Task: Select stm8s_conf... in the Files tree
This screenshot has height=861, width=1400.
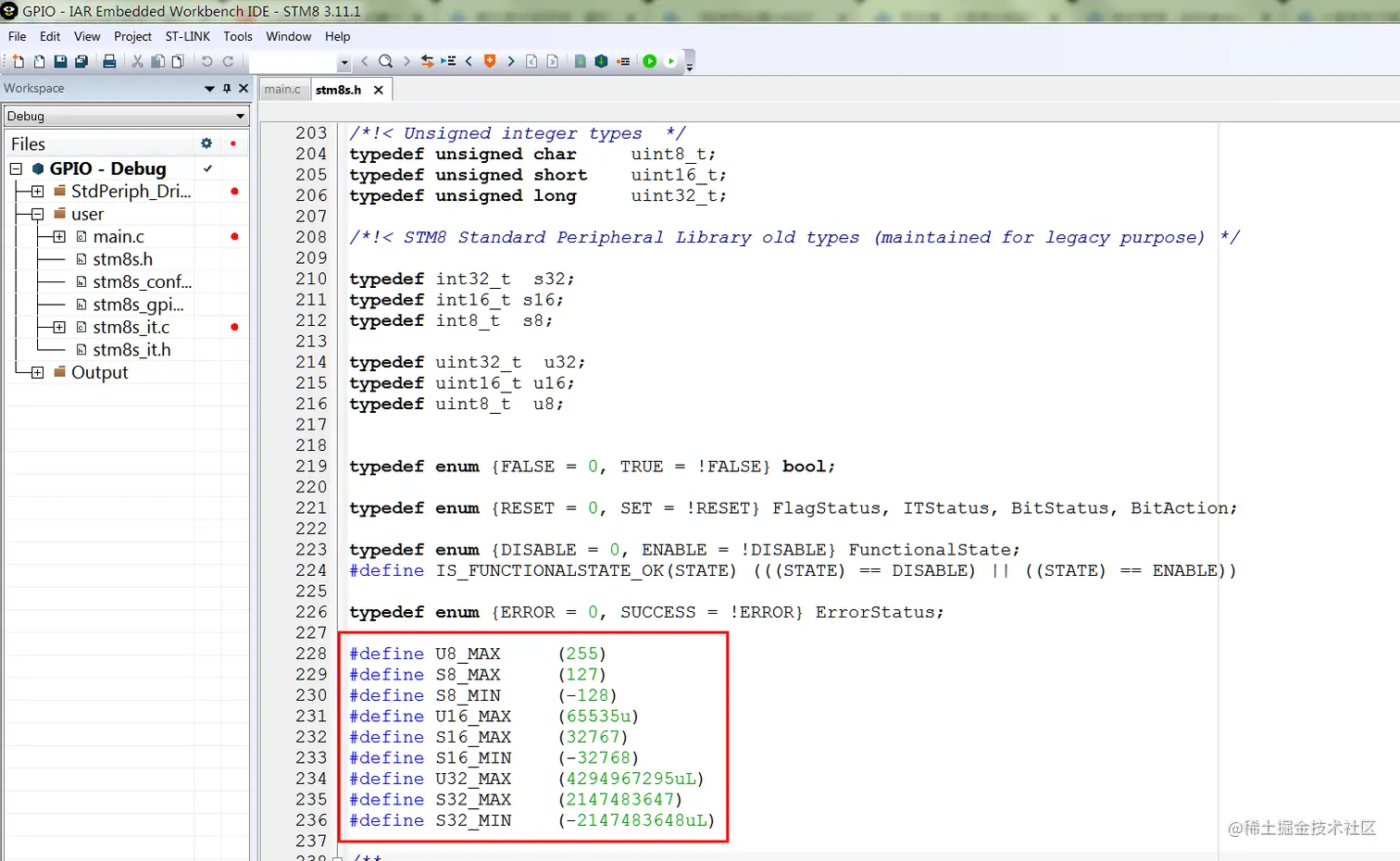Action: click(x=143, y=282)
